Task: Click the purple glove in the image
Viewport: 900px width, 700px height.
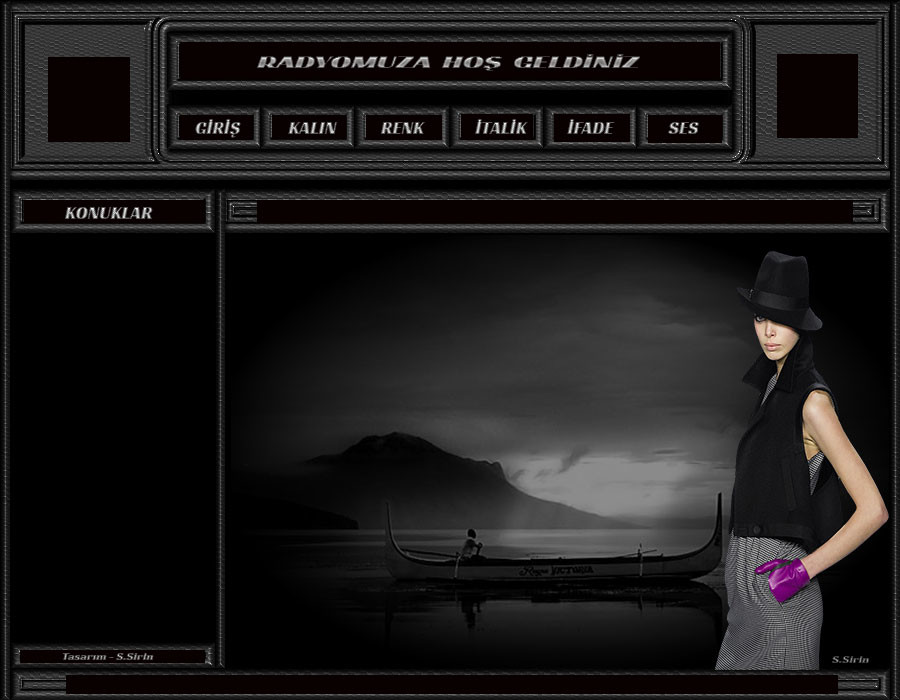Action: (x=783, y=579)
